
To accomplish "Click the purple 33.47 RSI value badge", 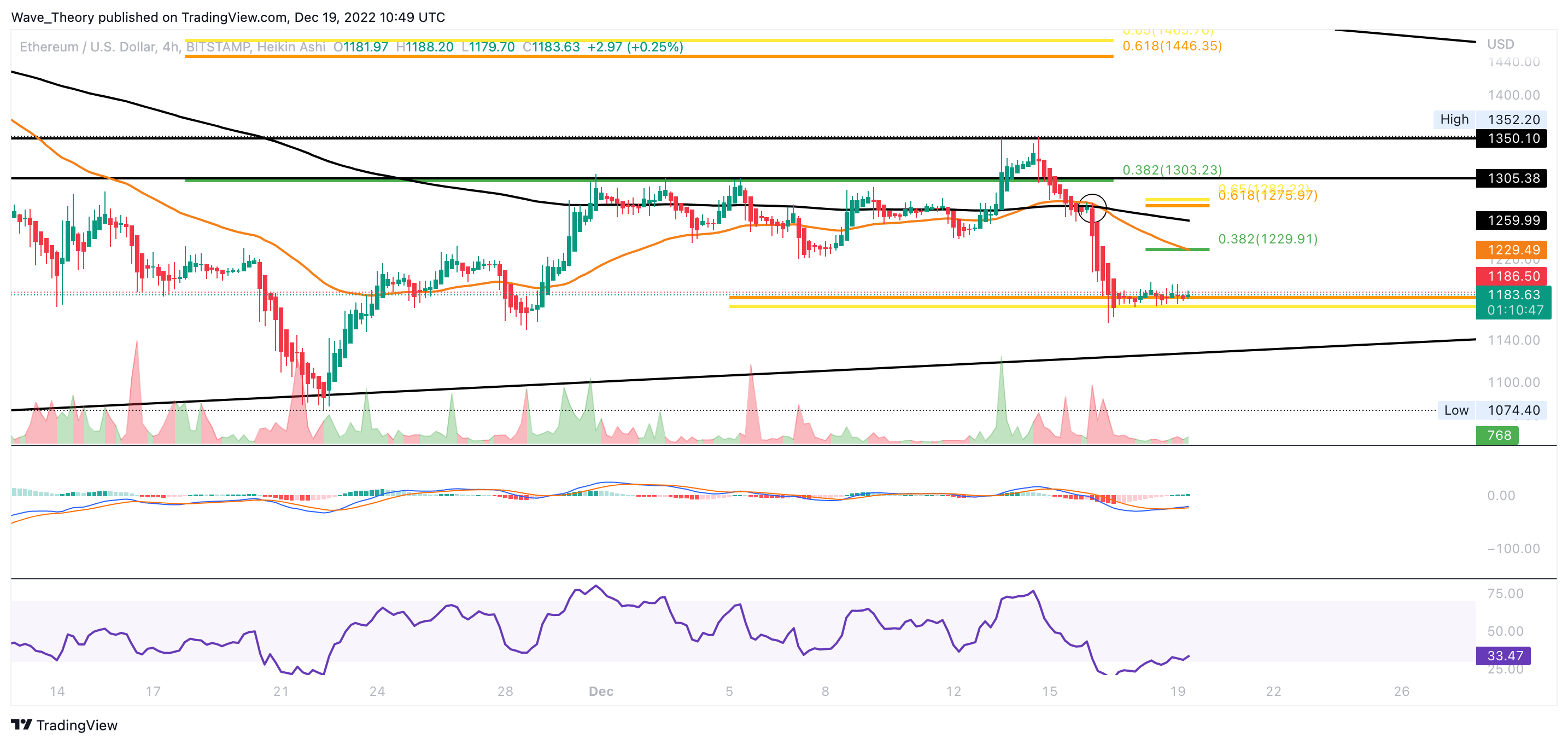I will (1503, 656).
